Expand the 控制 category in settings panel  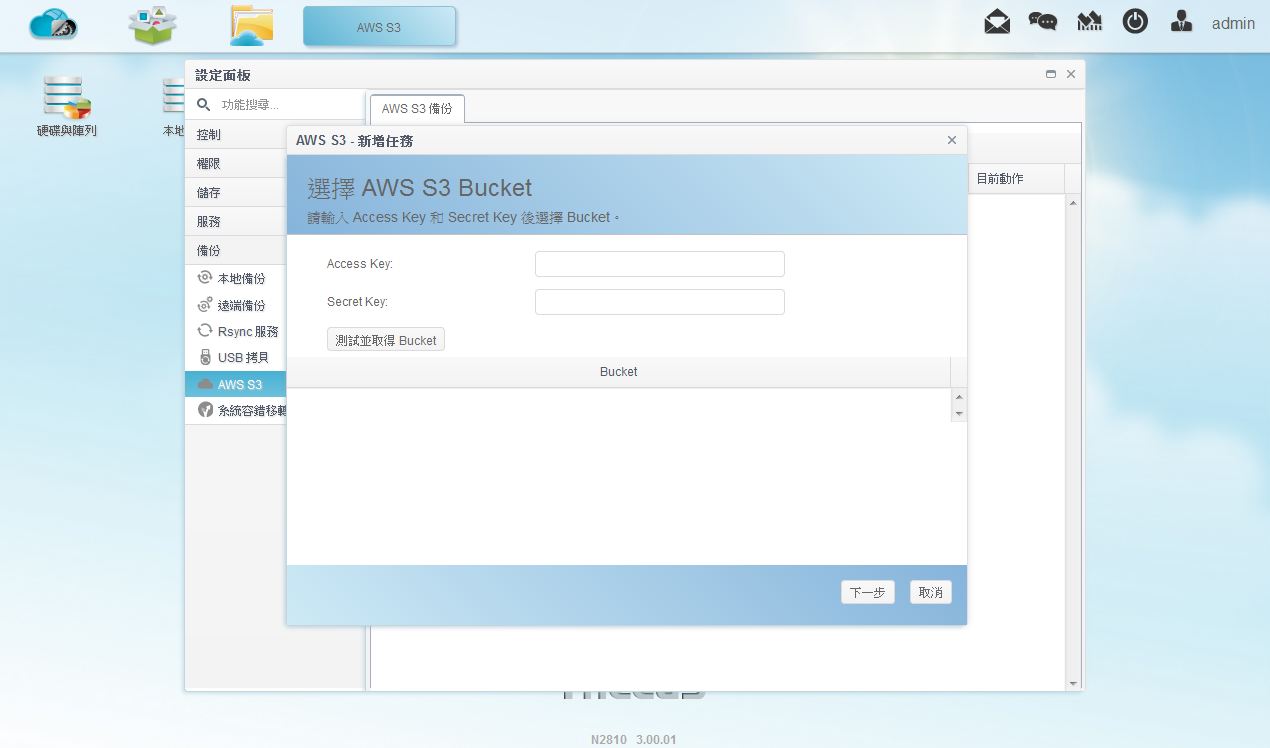point(236,135)
